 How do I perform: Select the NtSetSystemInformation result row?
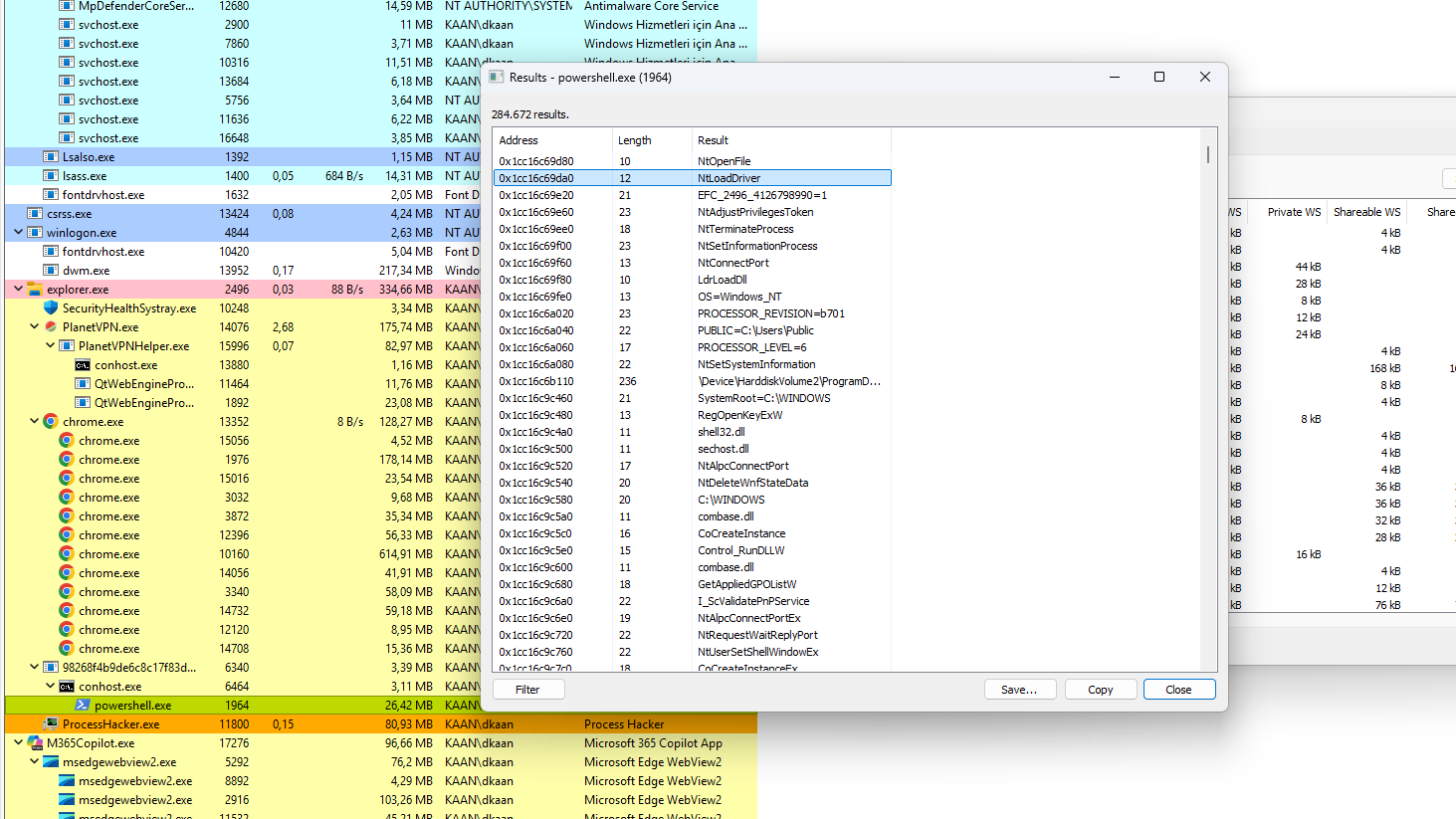(693, 364)
